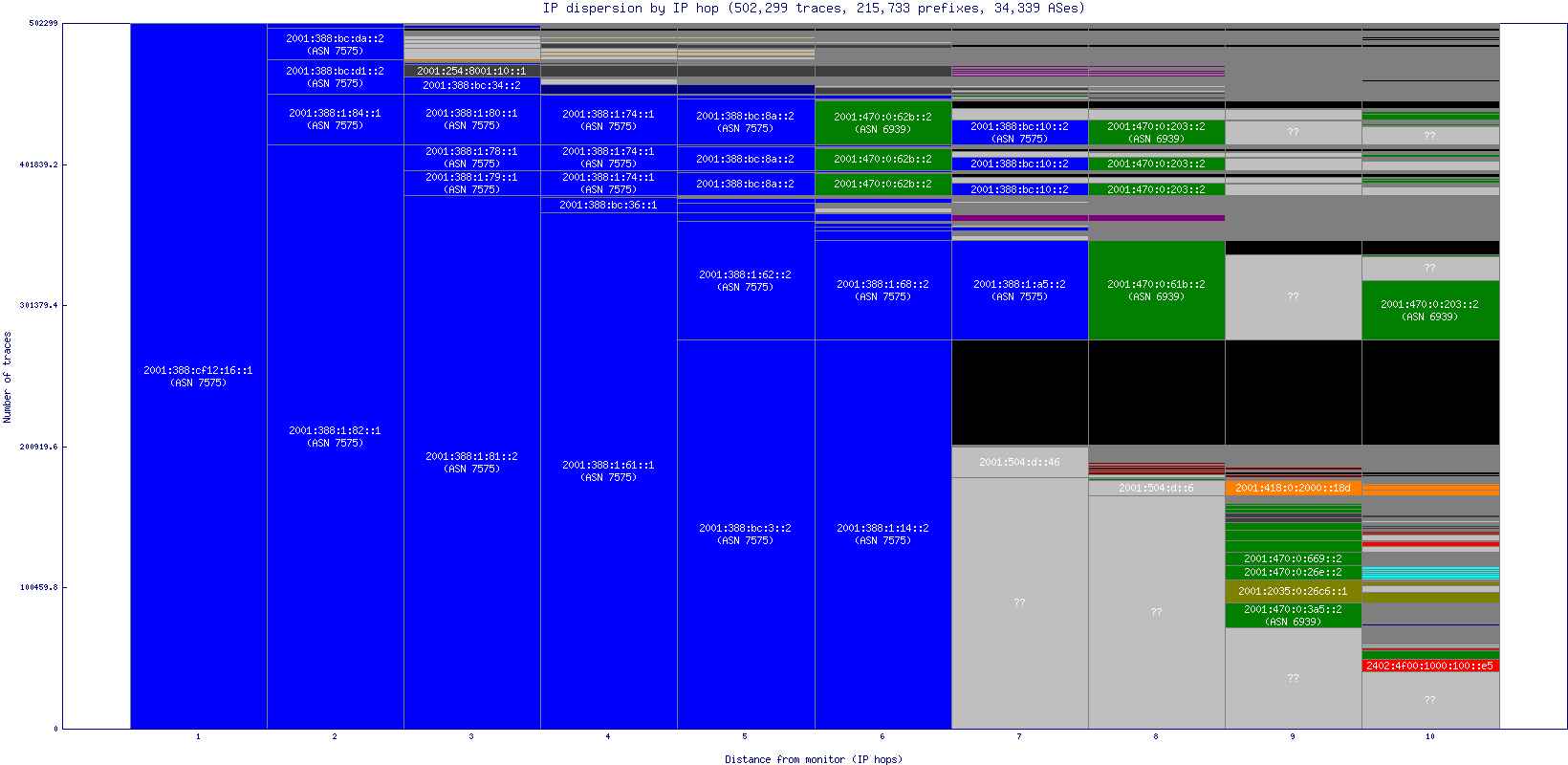Click the orange 2001:418:0:2000::18d block

[x=1294, y=488]
